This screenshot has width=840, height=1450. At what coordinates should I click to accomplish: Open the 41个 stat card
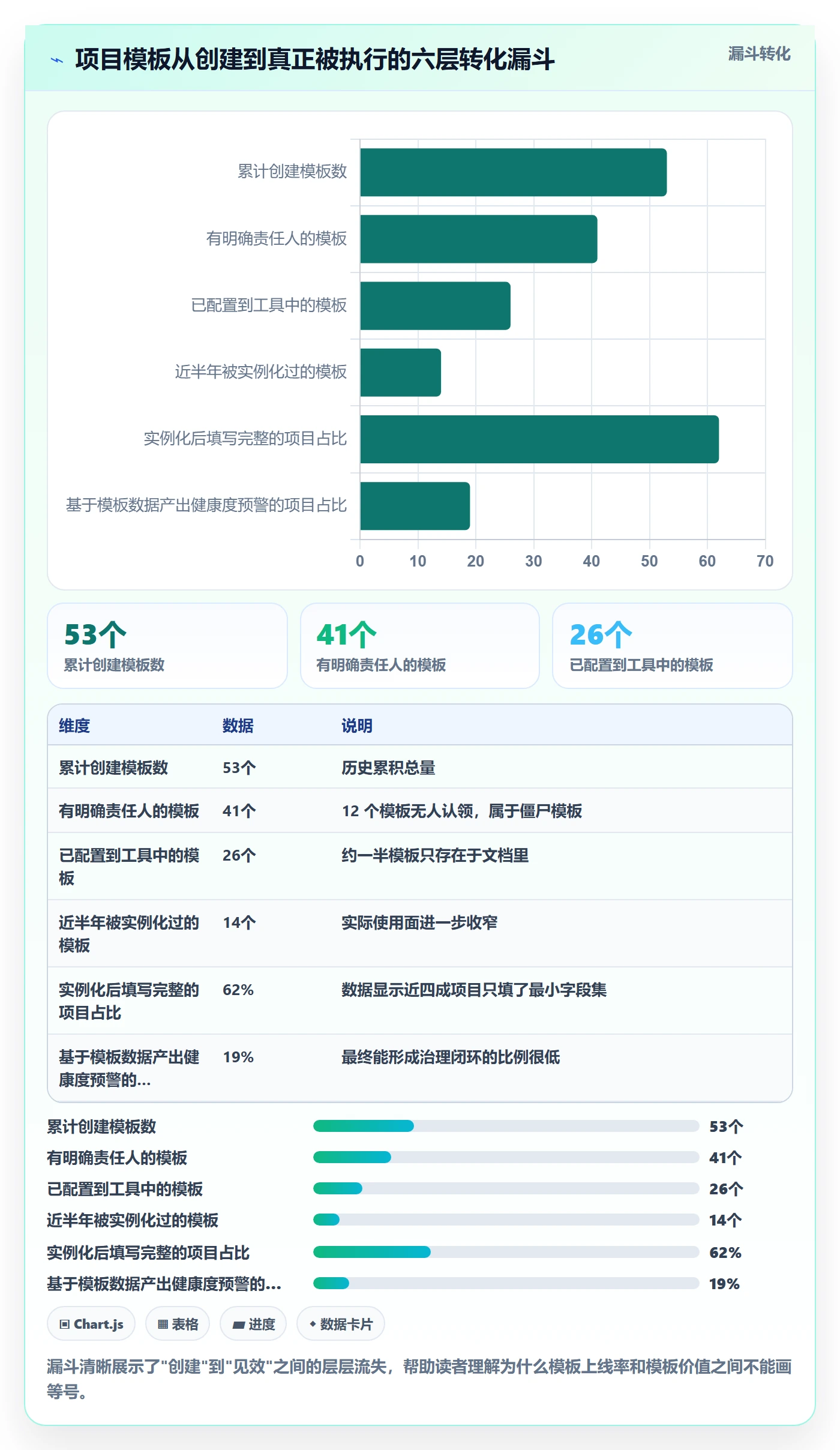420,646
